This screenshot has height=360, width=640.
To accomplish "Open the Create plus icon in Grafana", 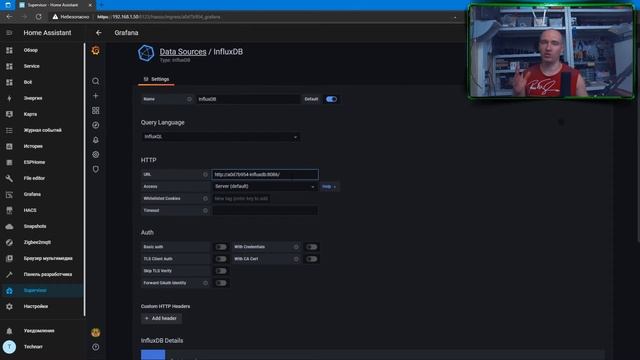I will click(96, 96).
